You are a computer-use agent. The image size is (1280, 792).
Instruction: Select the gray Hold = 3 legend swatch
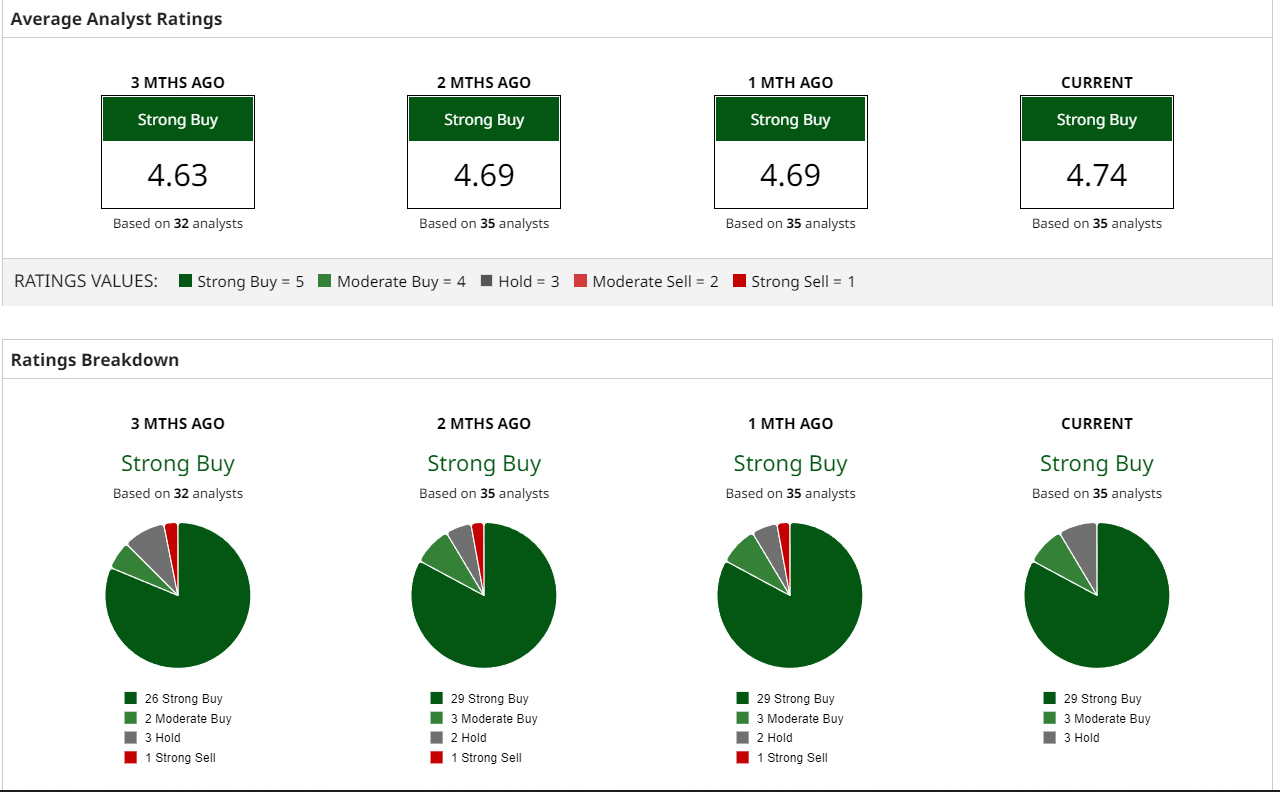point(487,281)
